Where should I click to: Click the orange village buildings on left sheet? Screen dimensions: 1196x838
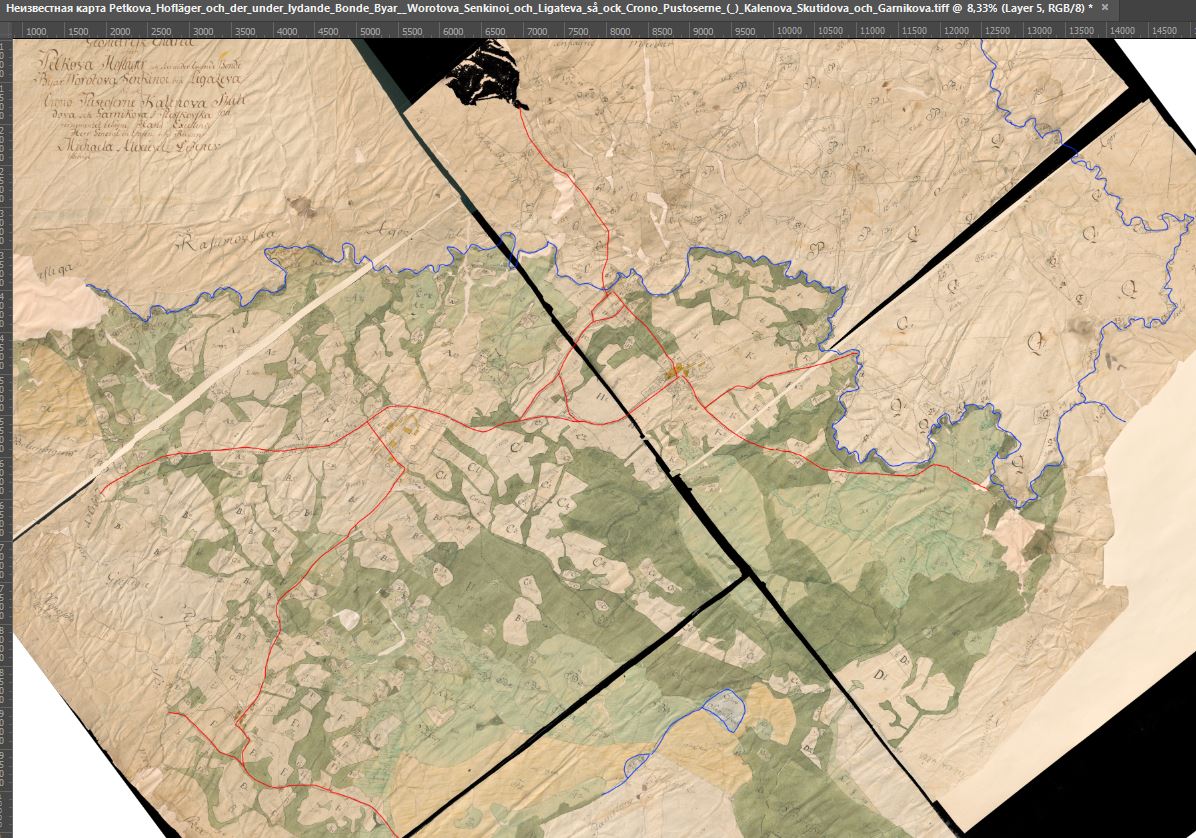(x=399, y=433)
